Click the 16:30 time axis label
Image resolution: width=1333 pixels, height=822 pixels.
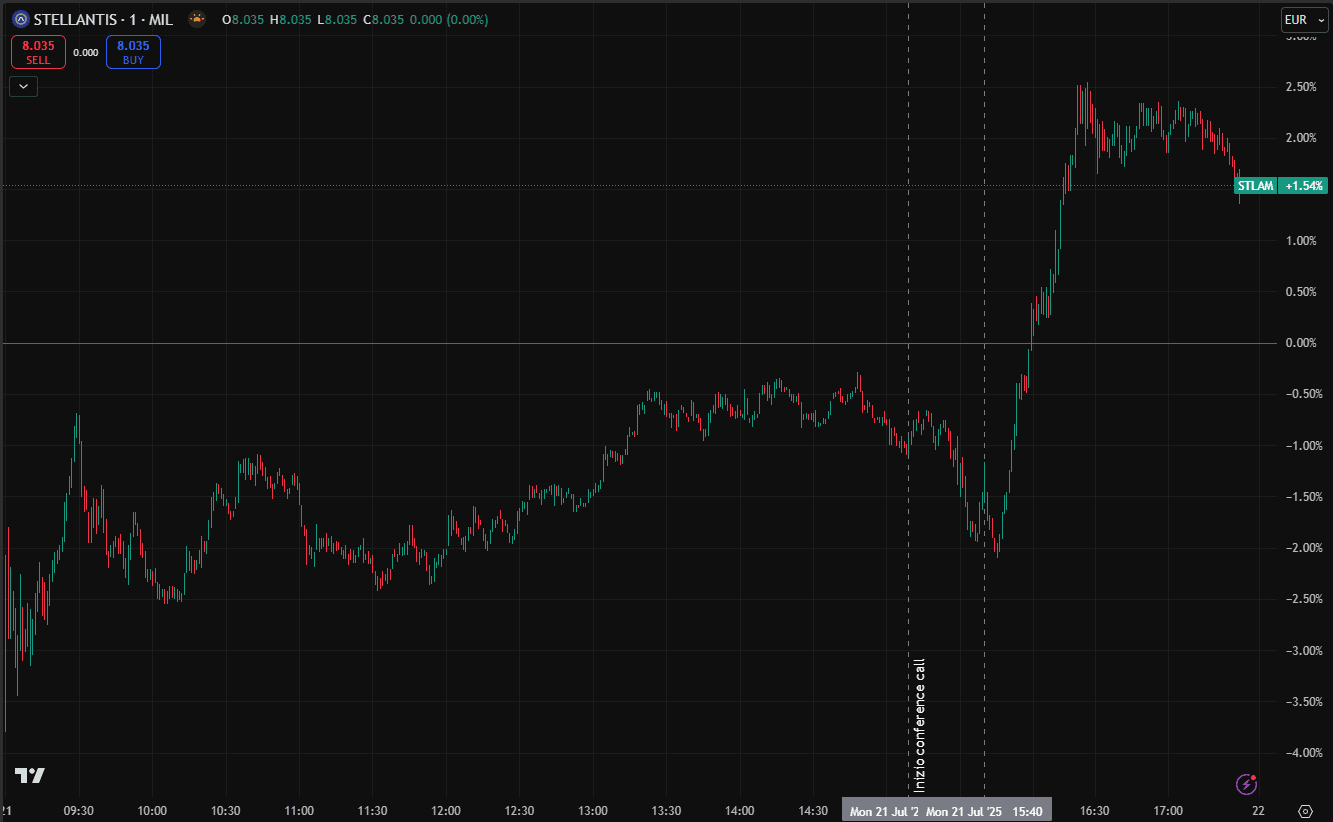click(1094, 811)
